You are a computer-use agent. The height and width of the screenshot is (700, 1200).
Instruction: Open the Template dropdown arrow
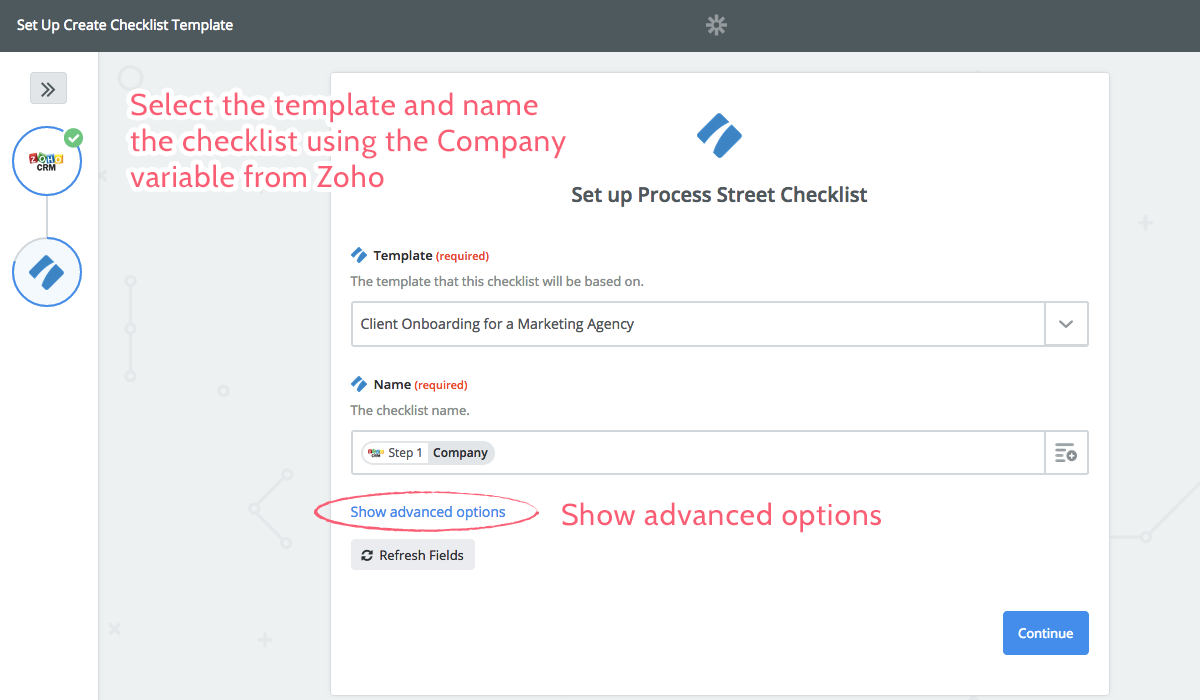click(1066, 324)
